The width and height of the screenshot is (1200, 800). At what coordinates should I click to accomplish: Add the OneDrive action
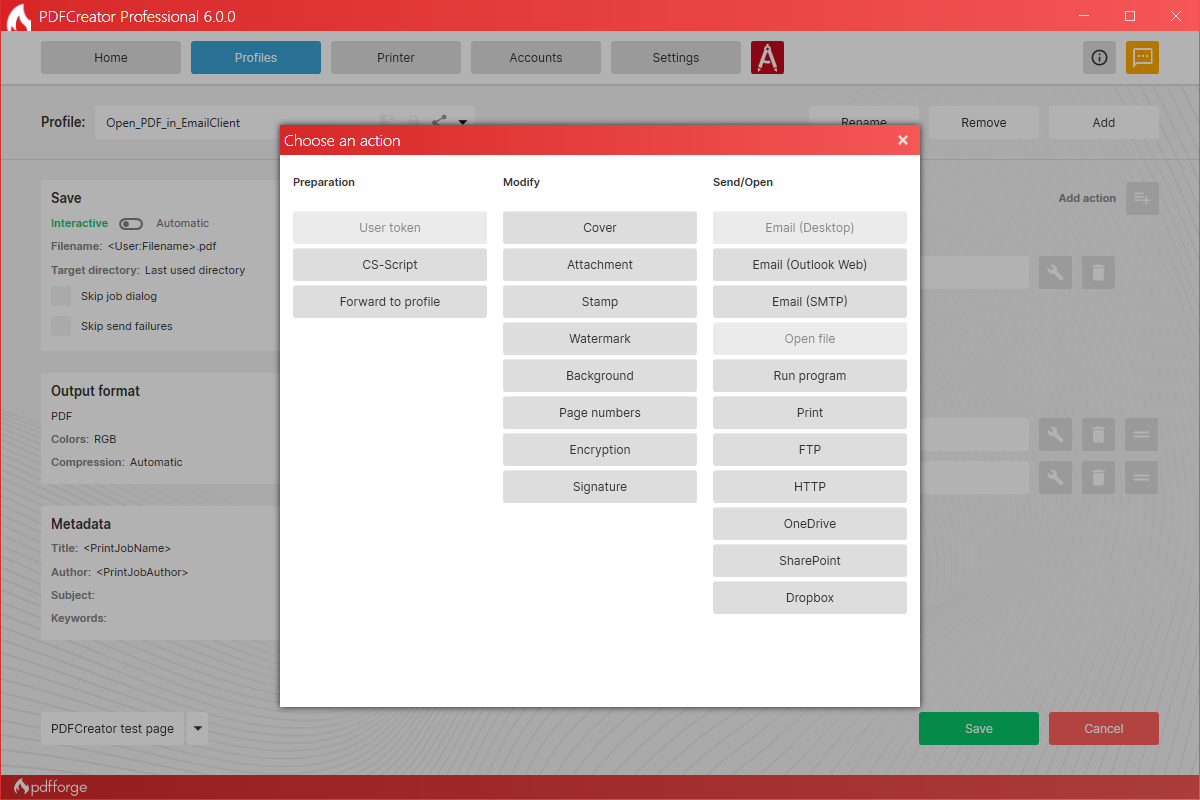tap(810, 524)
